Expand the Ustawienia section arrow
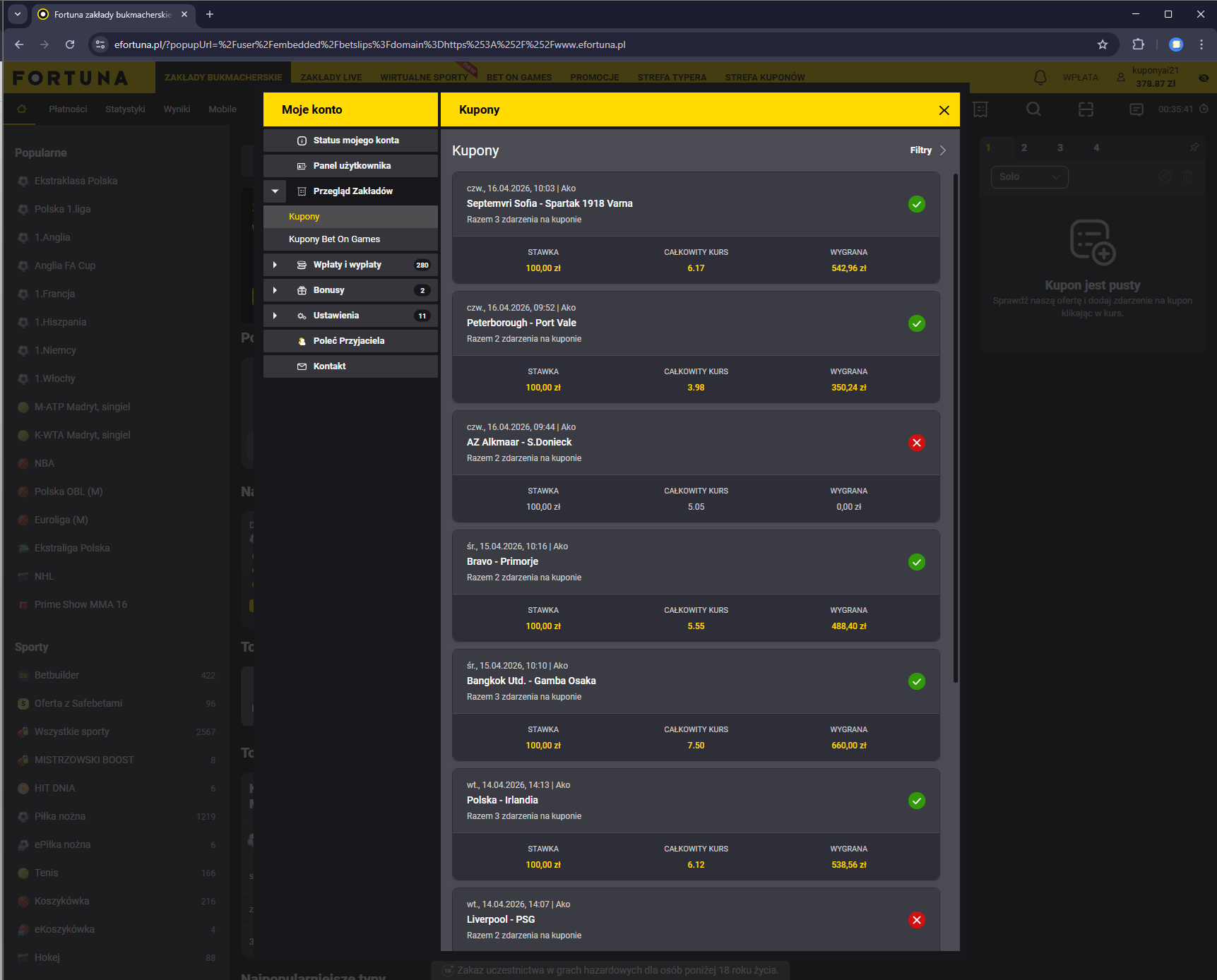This screenshot has width=1217, height=980. (275, 316)
